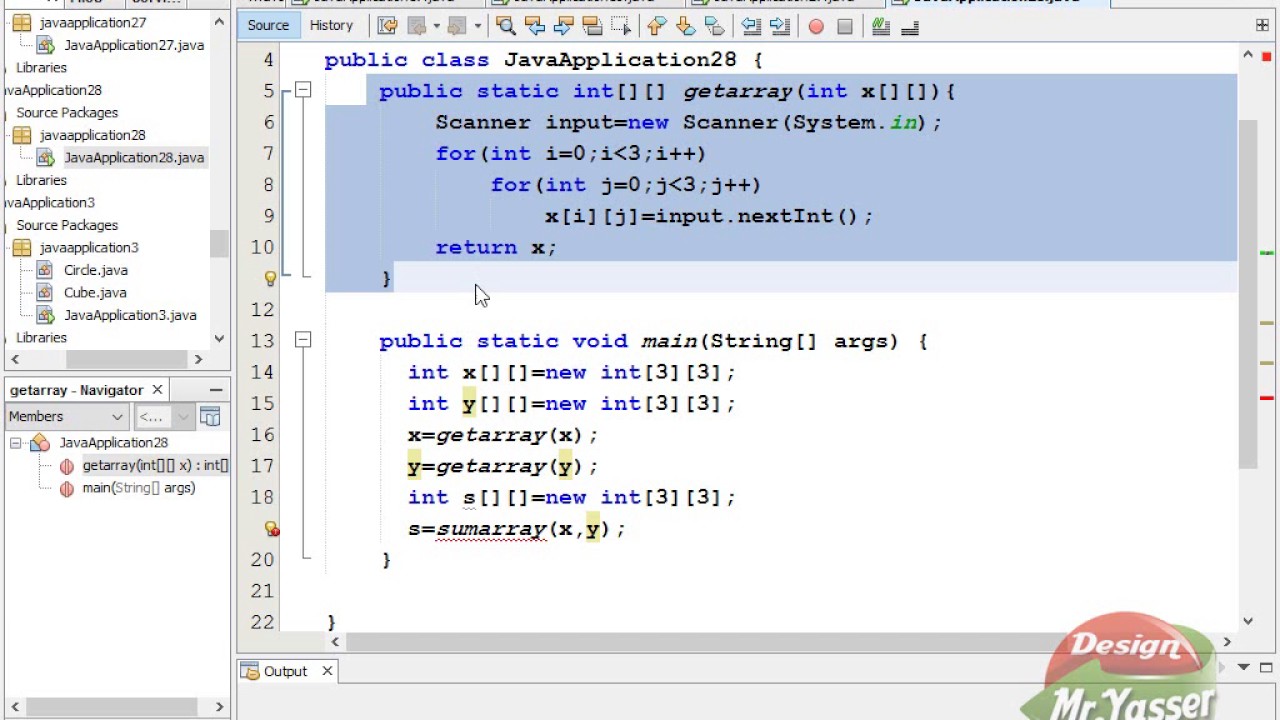Minimize the Navigator panel
Viewport: 1280px width, 720px height.
point(216,390)
